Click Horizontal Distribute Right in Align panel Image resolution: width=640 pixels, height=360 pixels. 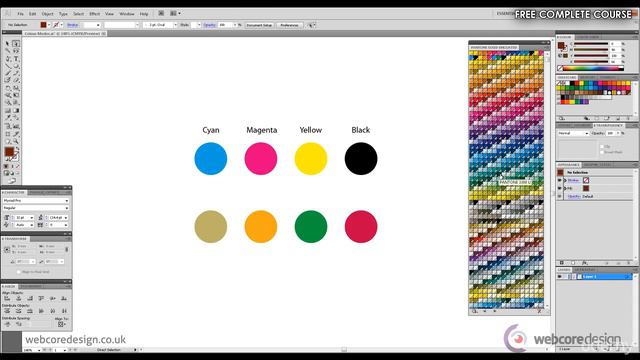click(64, 311)
